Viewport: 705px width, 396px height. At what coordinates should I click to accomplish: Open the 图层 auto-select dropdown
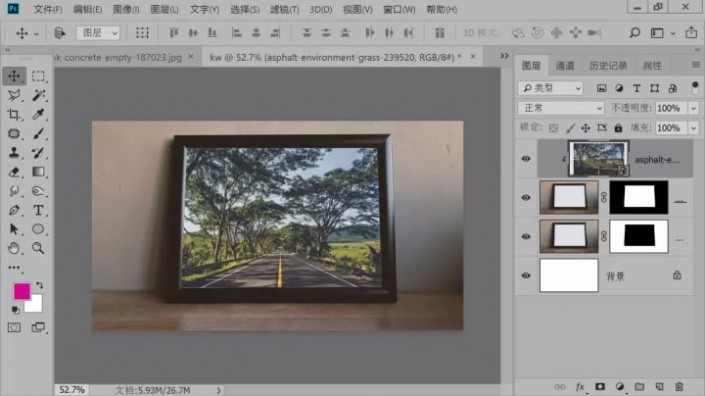click(98, 33)
